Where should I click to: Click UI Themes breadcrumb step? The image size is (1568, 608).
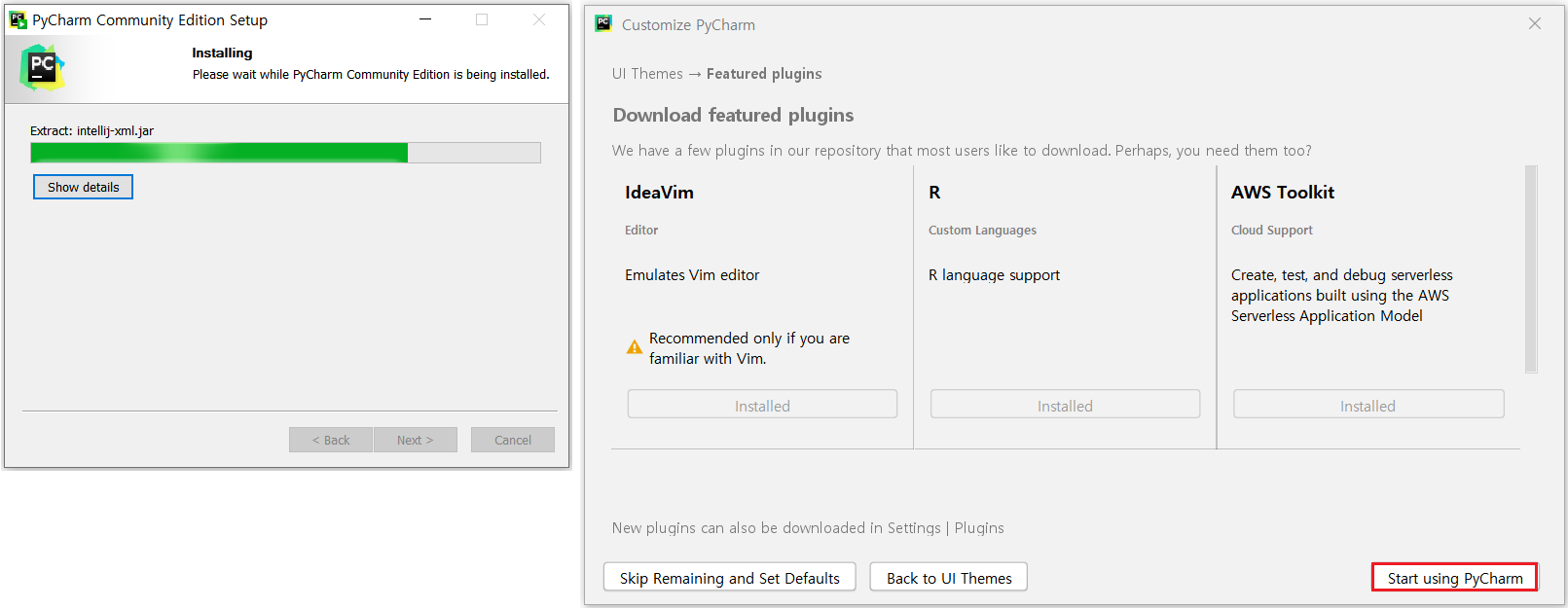point(647,74)
